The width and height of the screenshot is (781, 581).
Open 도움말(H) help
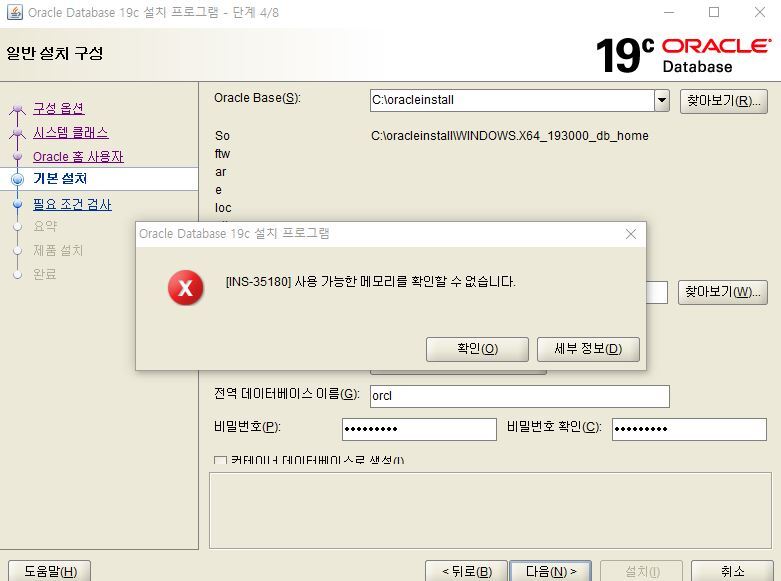coord(50,571)
